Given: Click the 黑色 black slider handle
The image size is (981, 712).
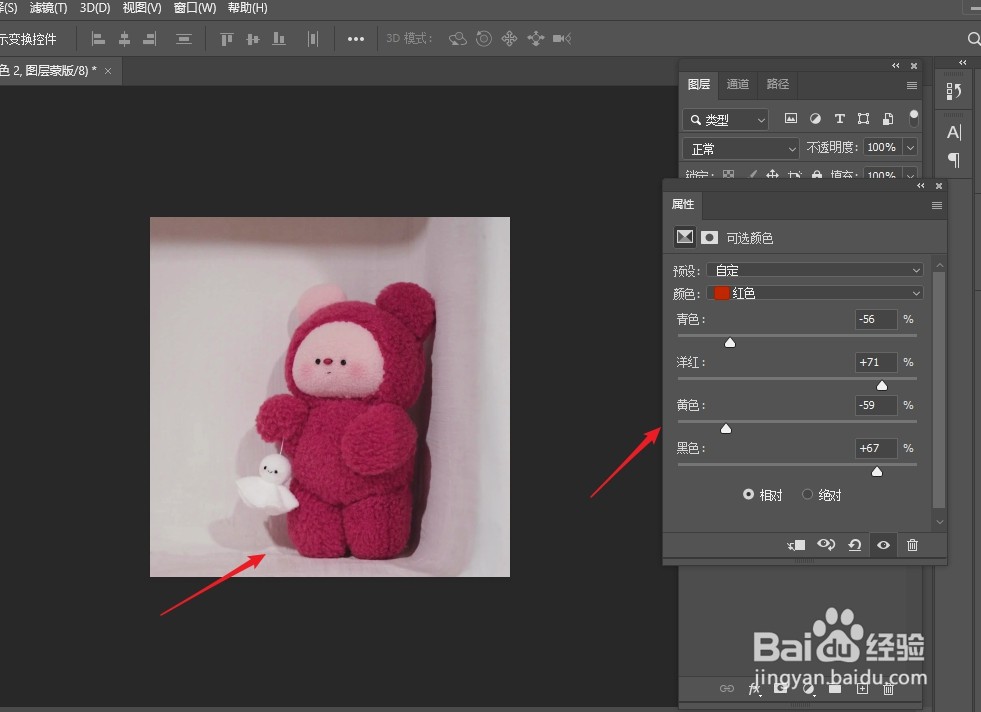Looking at the screenshot, I should pyautogui.click(x=877, y=471).
